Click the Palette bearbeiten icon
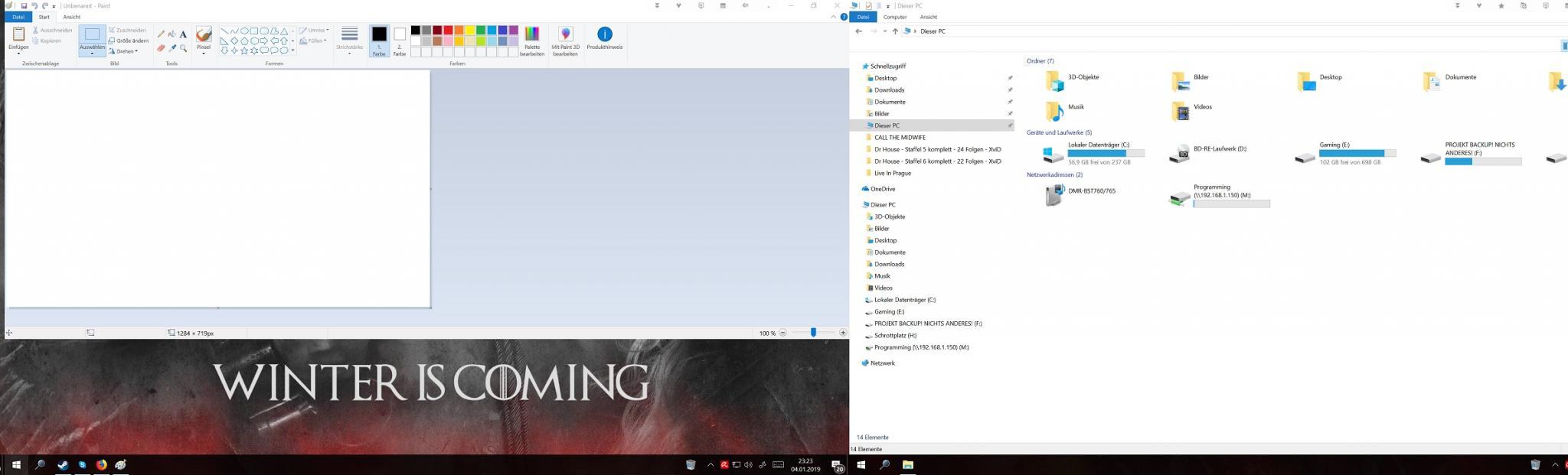Image resolution: width=1568 pixels, height=475 pixels. pos(532,34)
